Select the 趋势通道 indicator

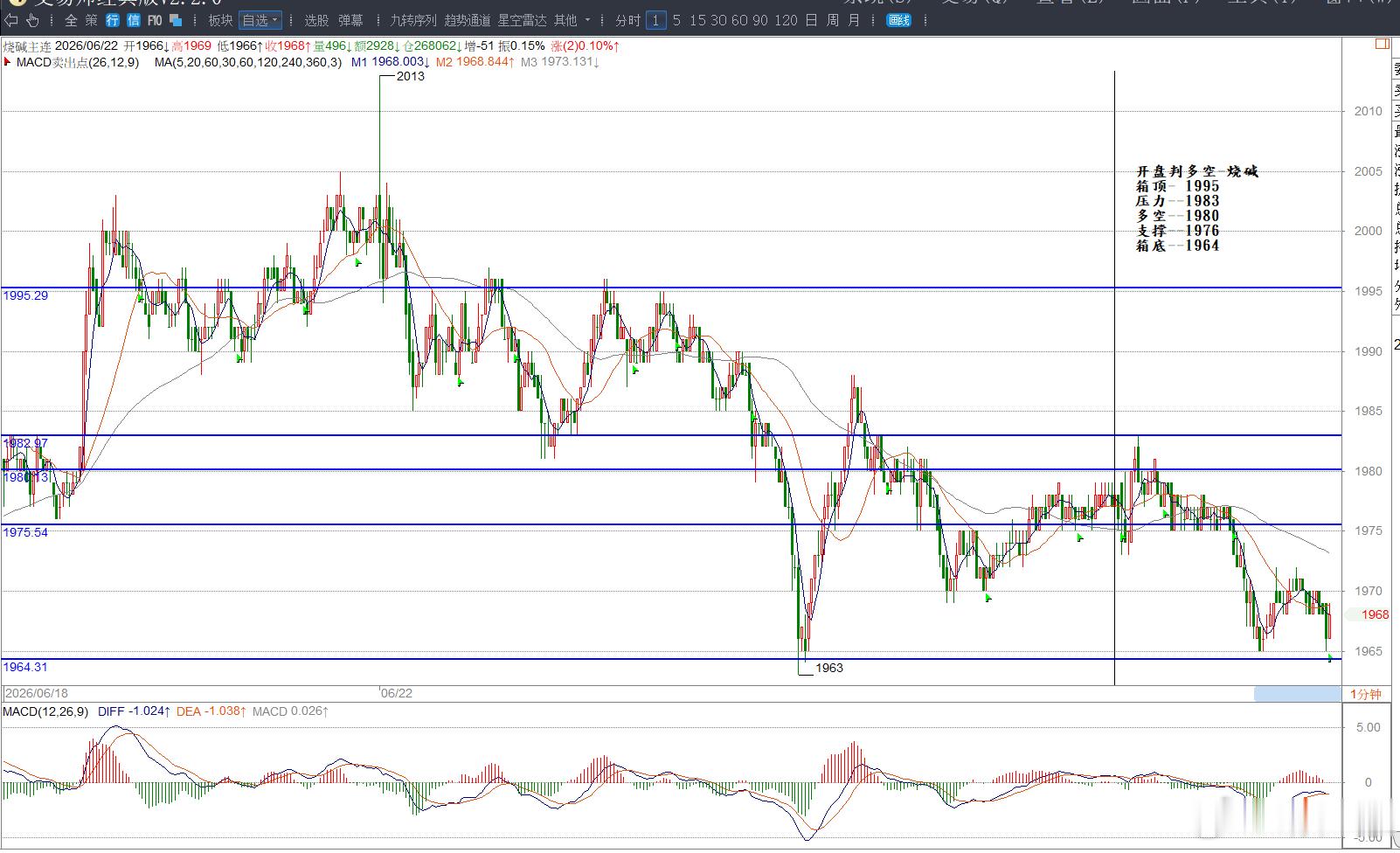(468, 20)
